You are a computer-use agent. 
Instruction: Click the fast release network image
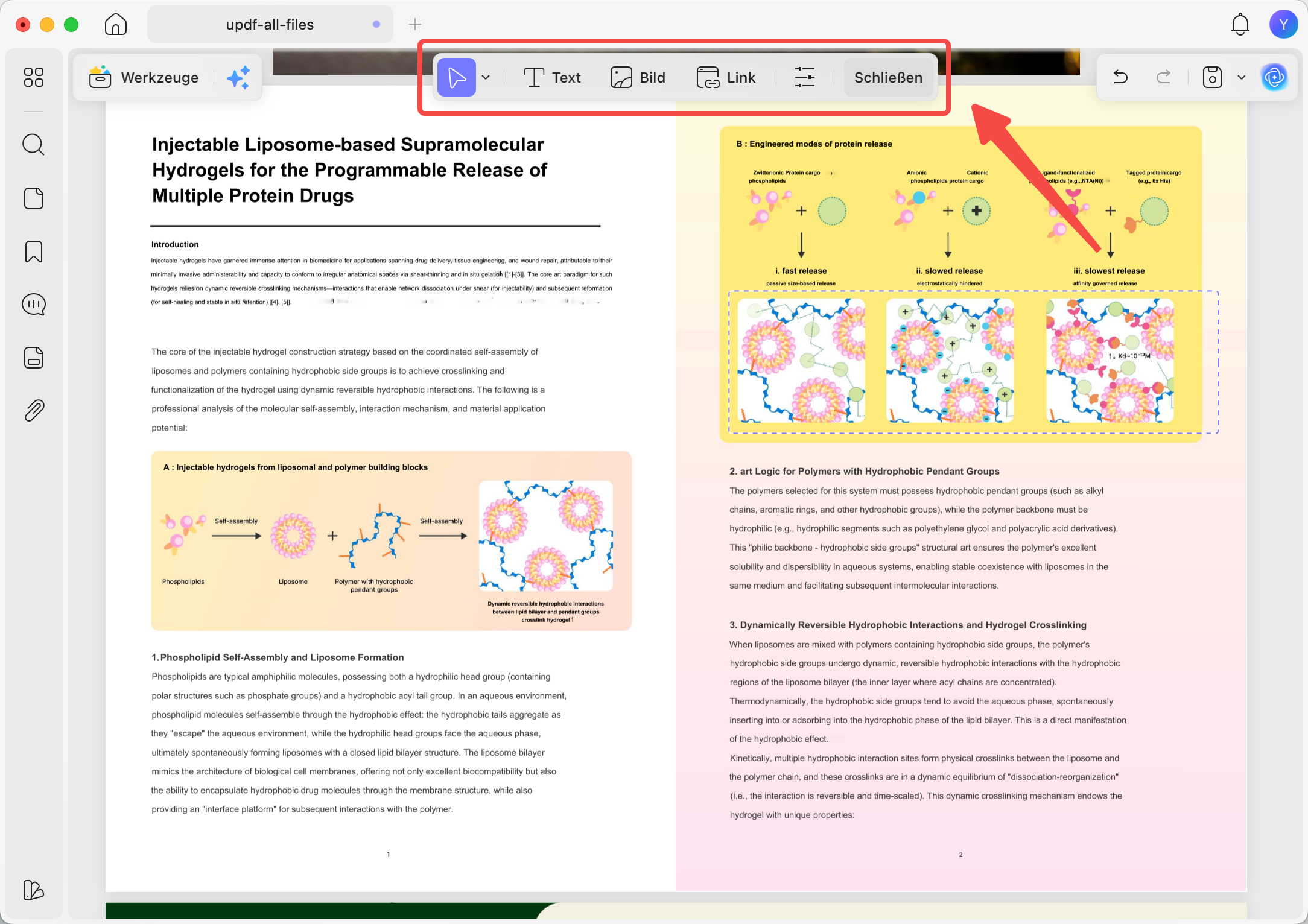(x=801, y=361)
